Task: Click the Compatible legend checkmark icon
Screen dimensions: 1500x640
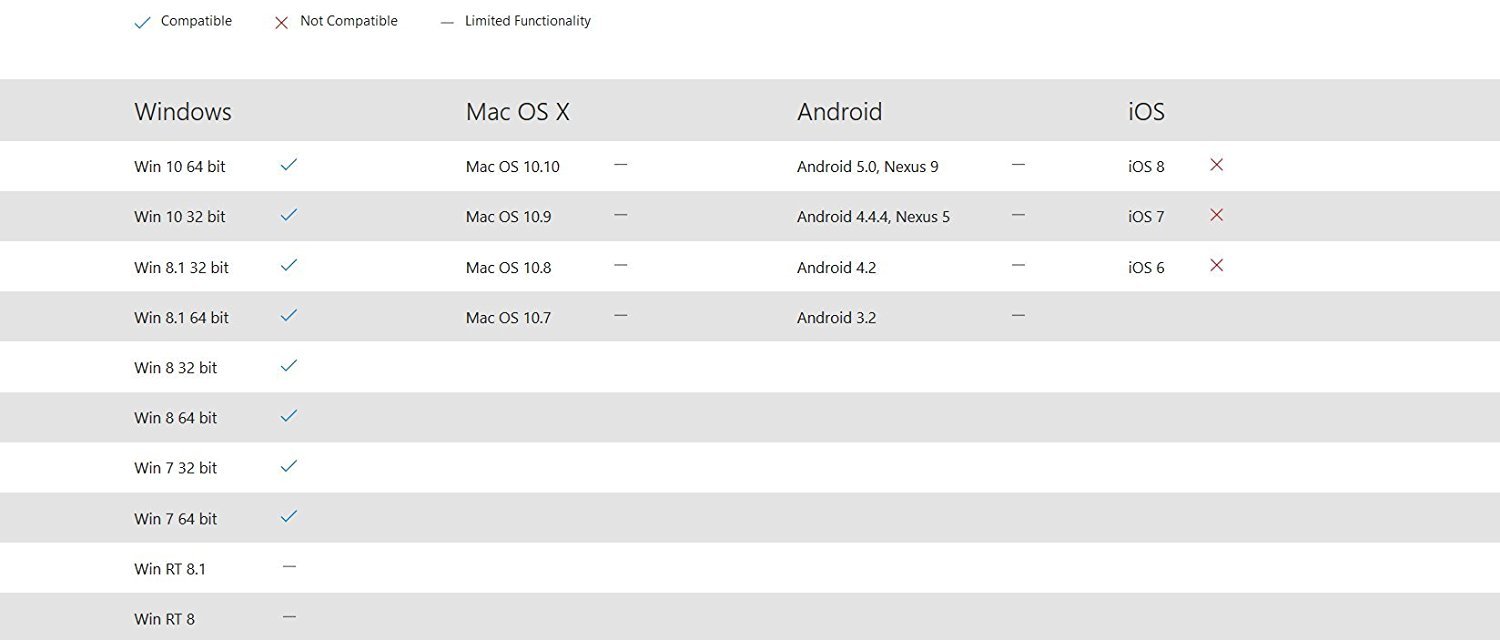Action: point(142,22)
